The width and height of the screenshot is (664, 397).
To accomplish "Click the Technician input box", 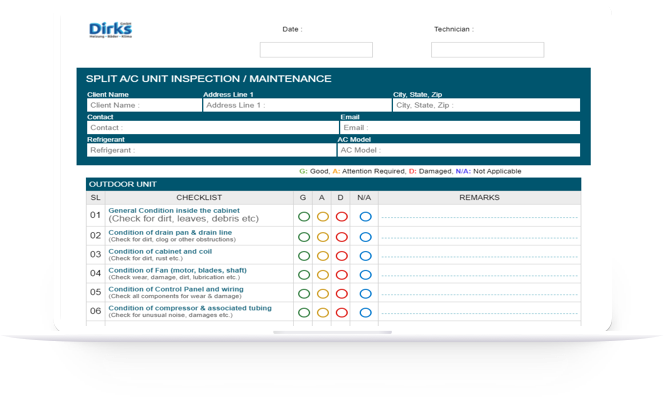I will coord(487,50).
